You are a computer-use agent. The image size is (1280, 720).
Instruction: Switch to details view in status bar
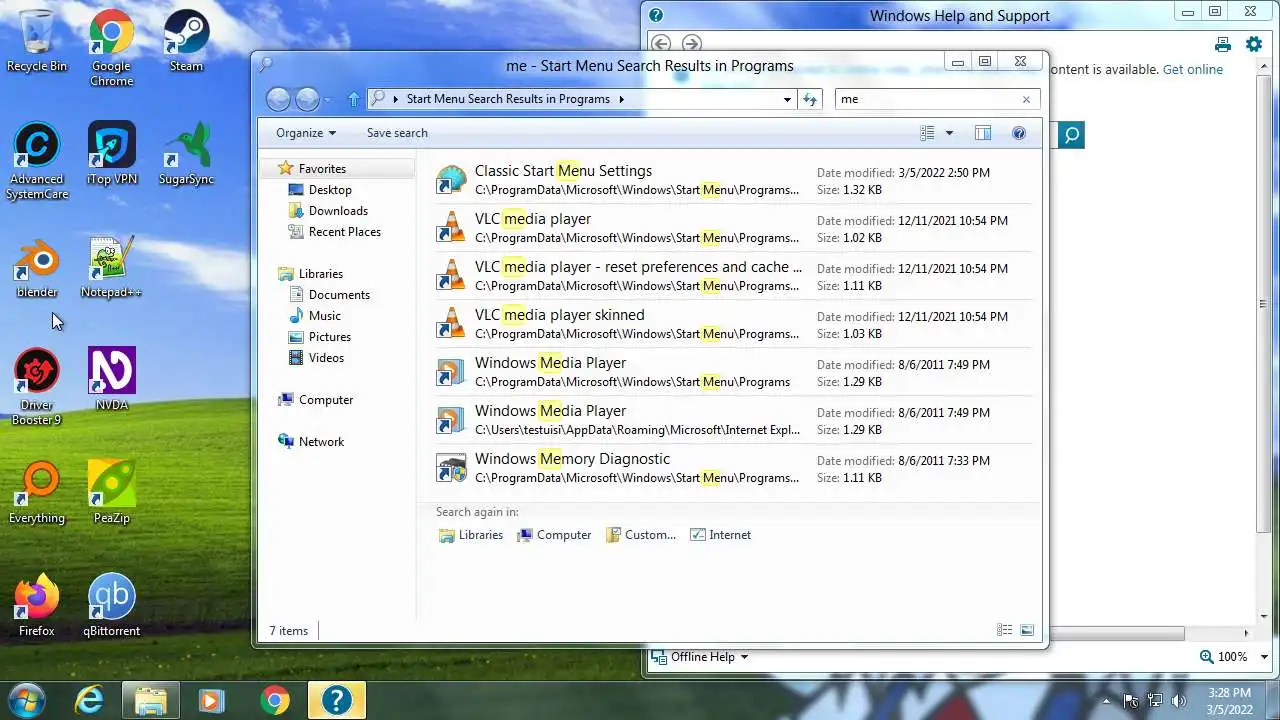[1004, 630]
